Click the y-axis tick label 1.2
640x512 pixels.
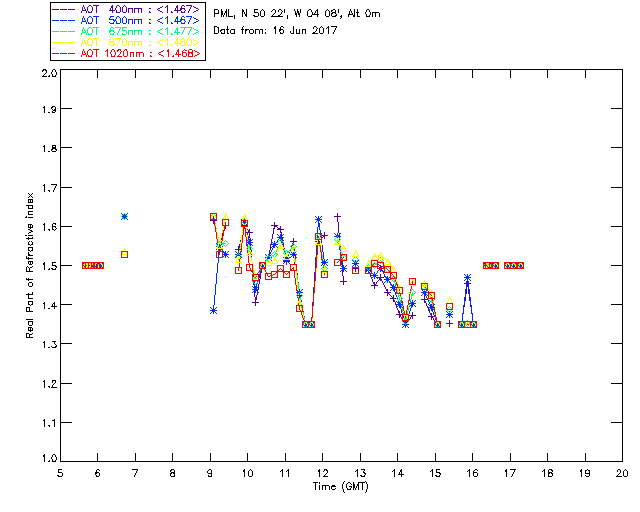point(49,384)
